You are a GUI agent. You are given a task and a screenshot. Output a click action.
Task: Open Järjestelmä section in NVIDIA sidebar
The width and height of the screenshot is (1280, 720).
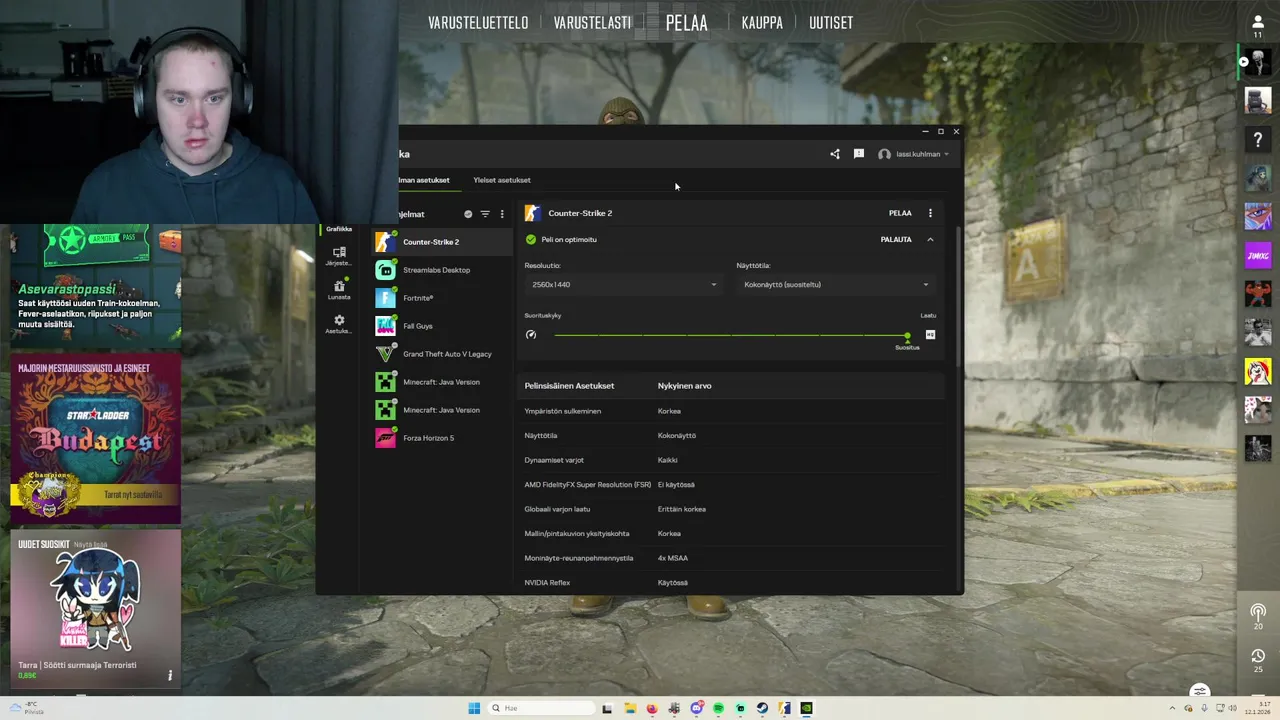coord(339,256)
